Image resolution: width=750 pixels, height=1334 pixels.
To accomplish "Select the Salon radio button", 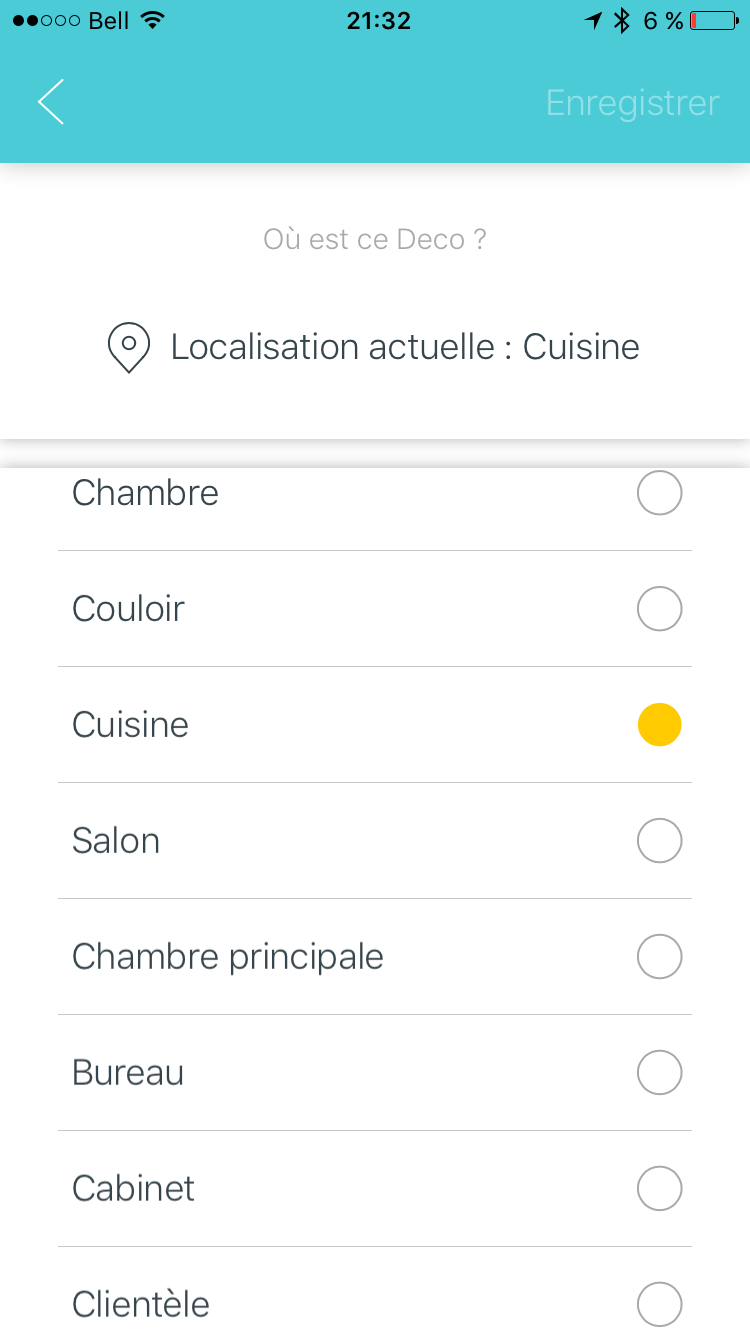I will [x=660, y=841].
